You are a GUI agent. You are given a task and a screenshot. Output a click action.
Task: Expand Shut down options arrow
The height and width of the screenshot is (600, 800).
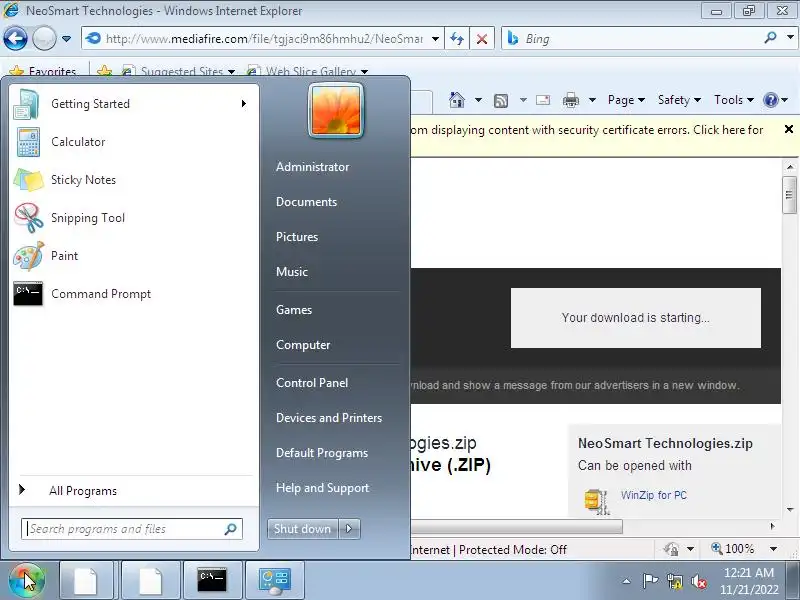point(349,529)
